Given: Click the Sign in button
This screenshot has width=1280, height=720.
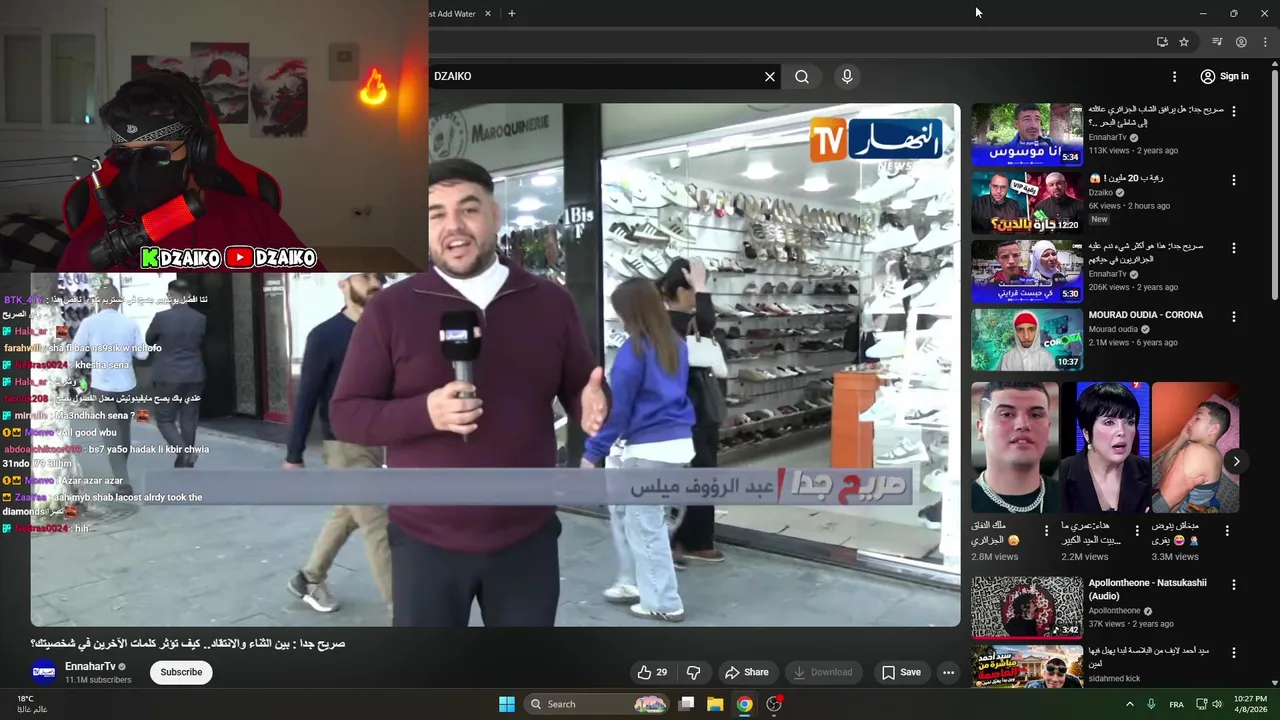Looking at the screenshot, I should point(1224,76).
